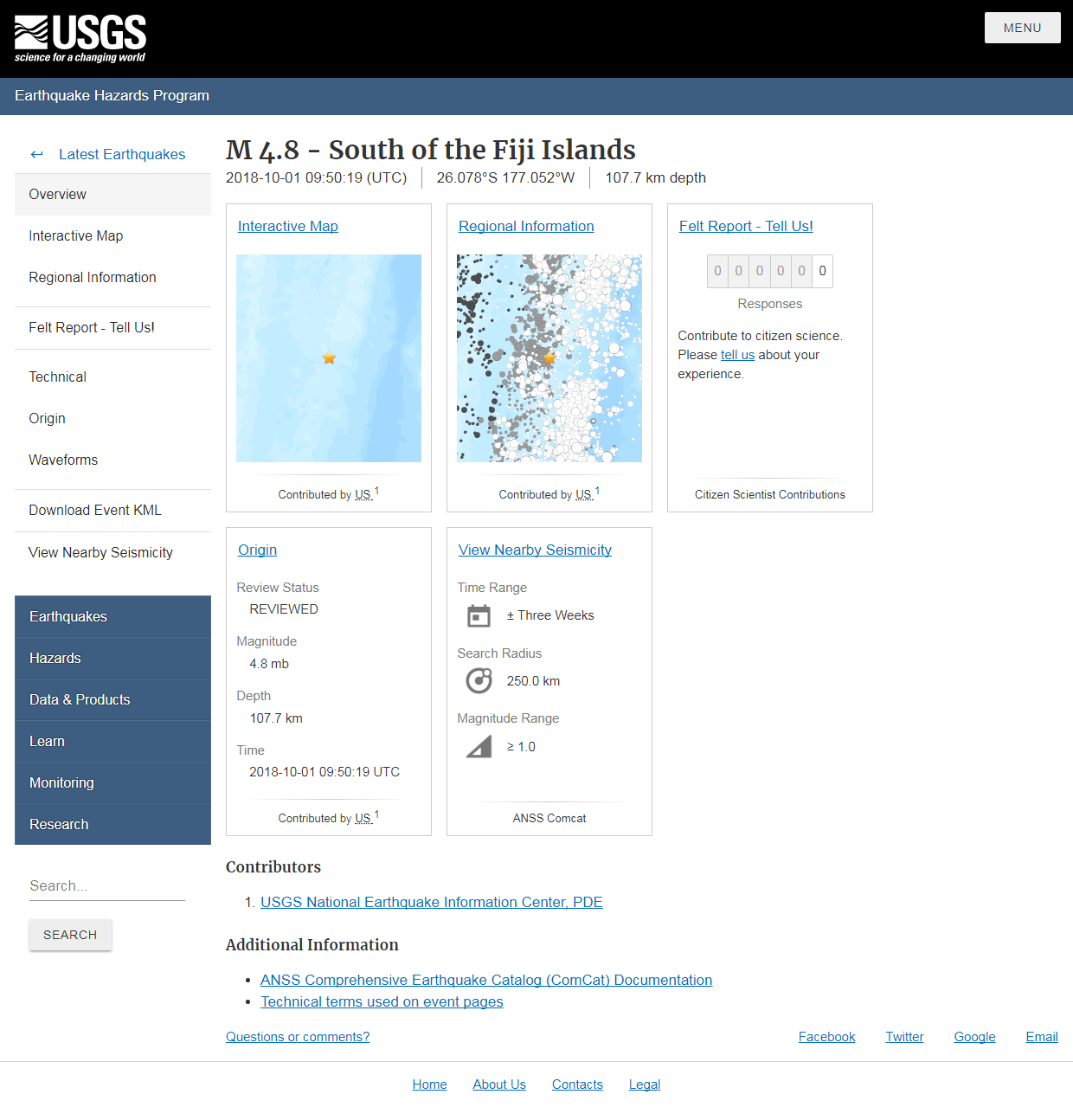Click the USGS logo
This screenshot has height=1120, width=1073.
pos(80,39)
